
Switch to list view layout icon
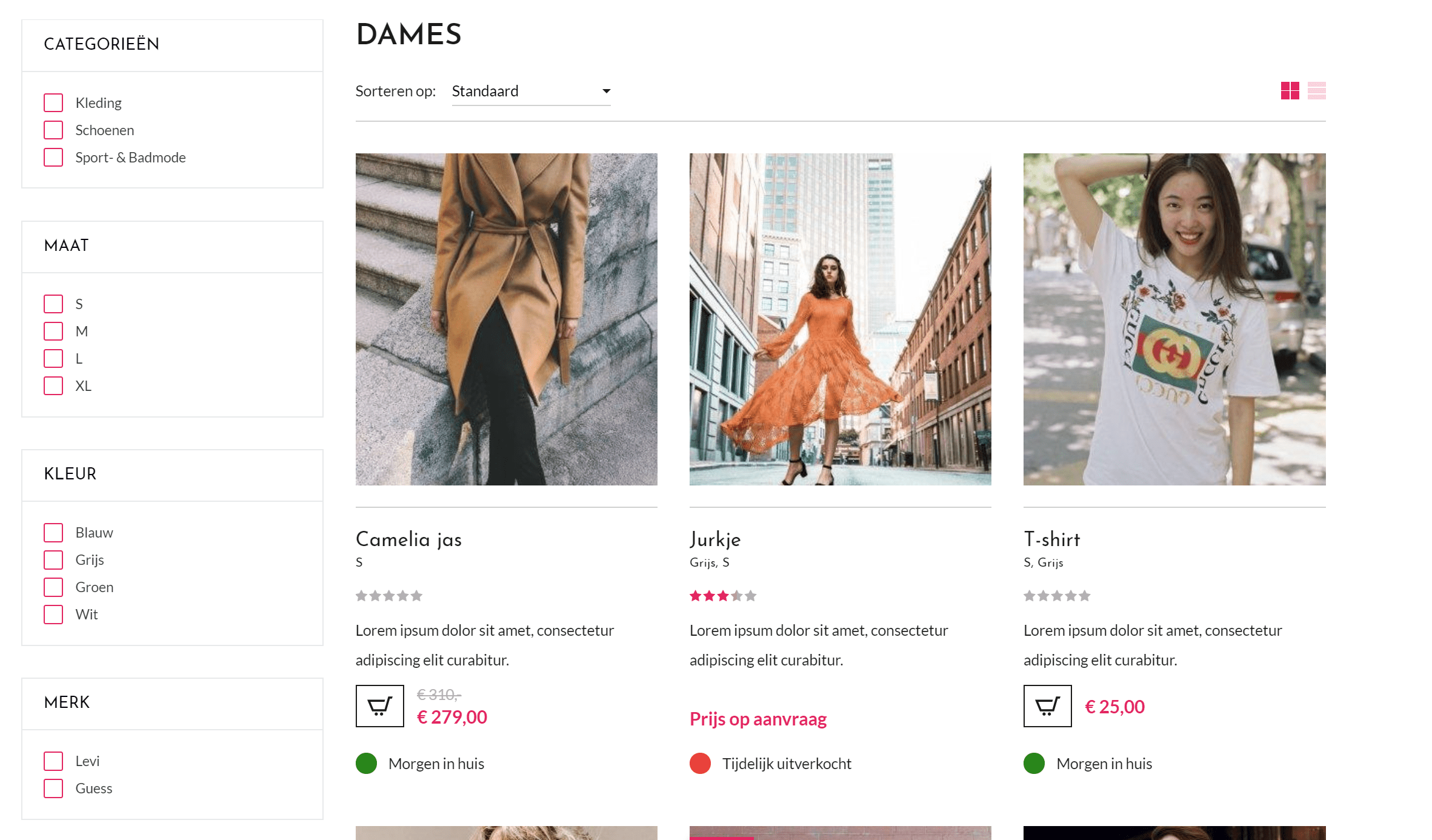pos(1316,91)
